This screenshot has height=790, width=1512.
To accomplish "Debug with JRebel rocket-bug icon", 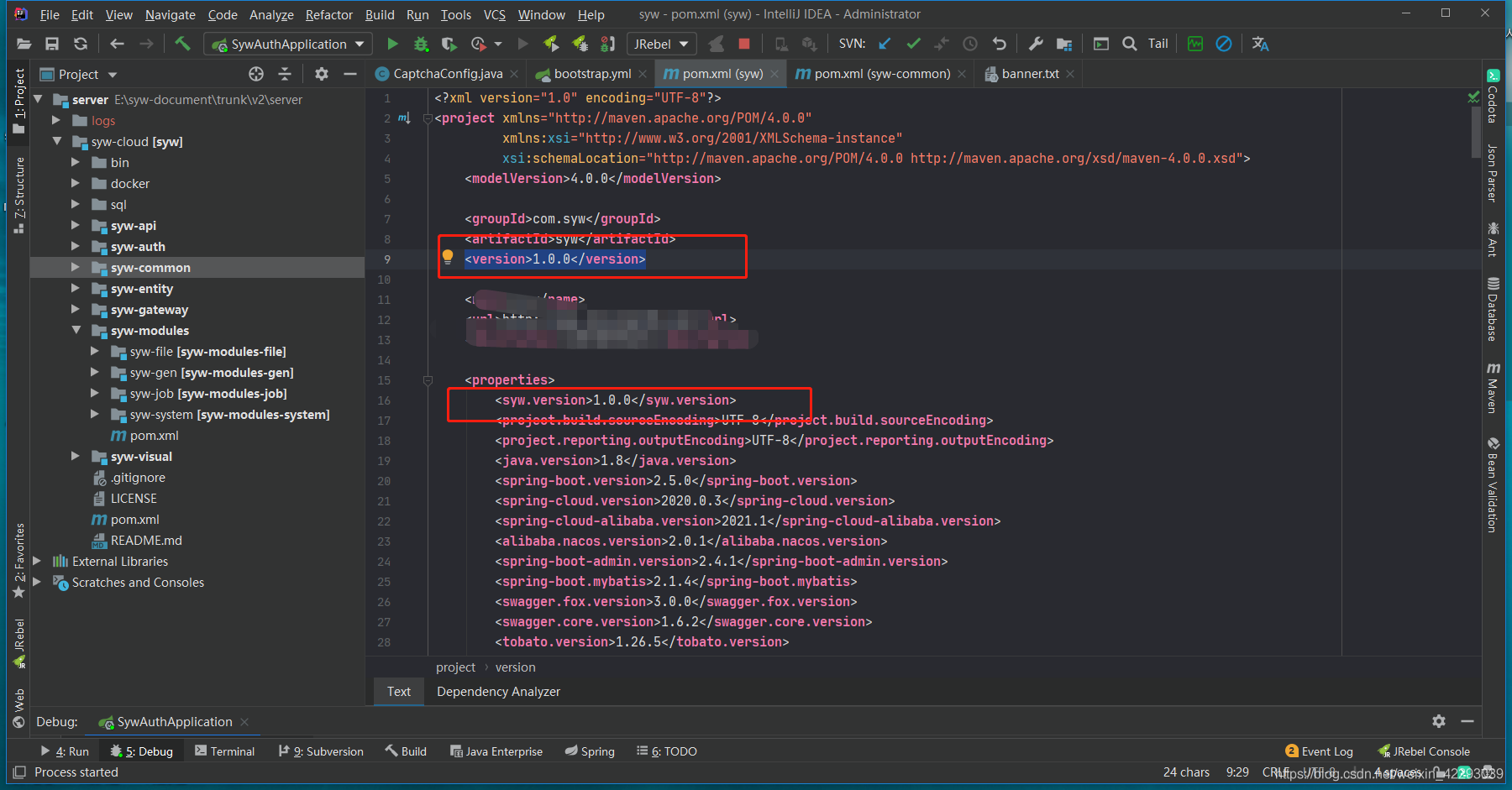I will click(580, 44).
